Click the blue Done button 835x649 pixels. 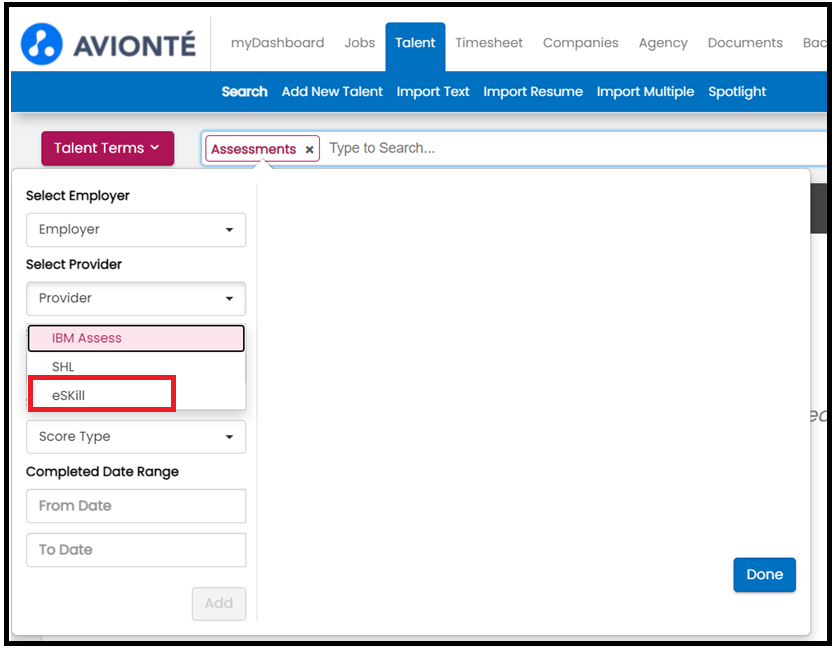click(764, 574)
